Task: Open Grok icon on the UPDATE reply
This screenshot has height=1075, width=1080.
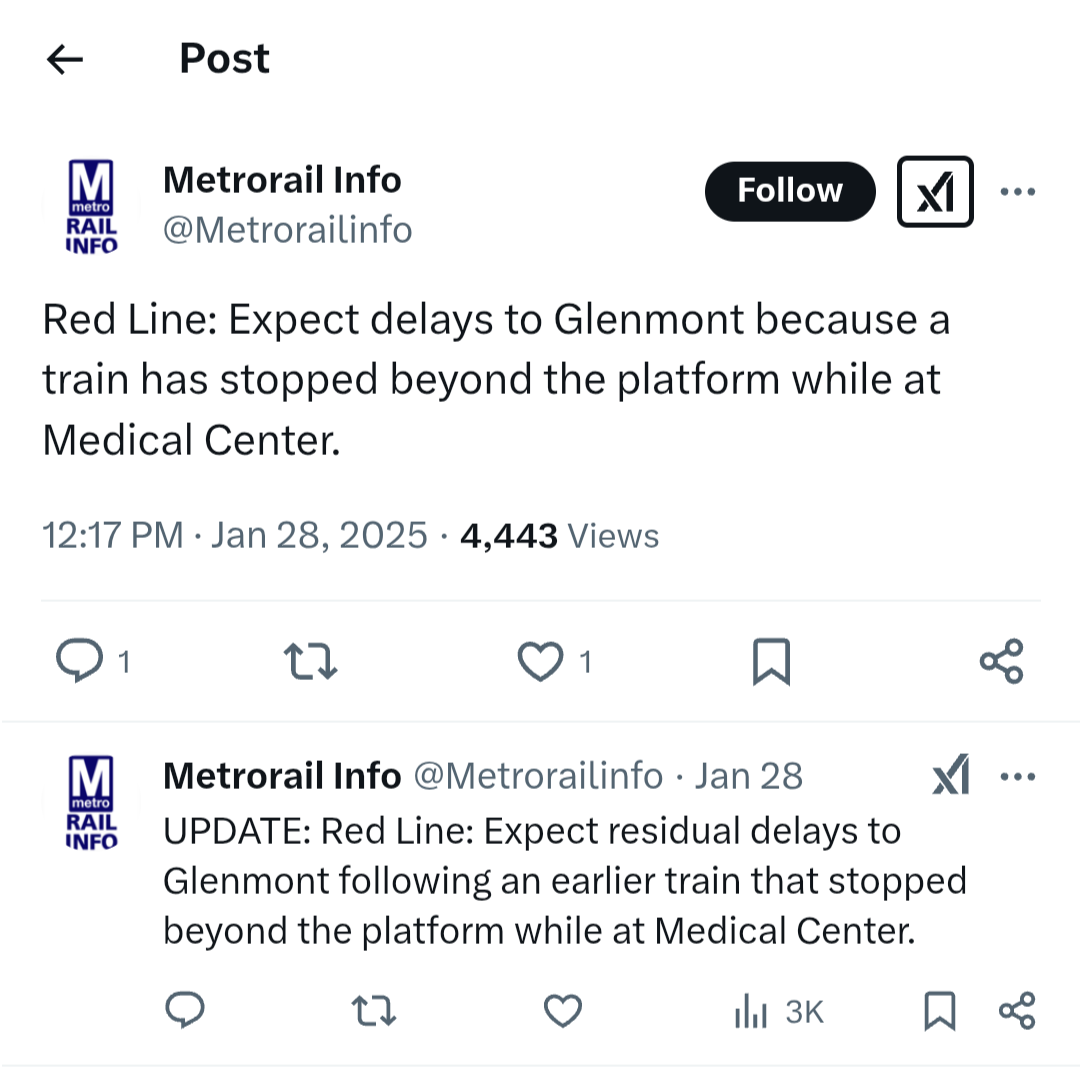Action: 950,777
